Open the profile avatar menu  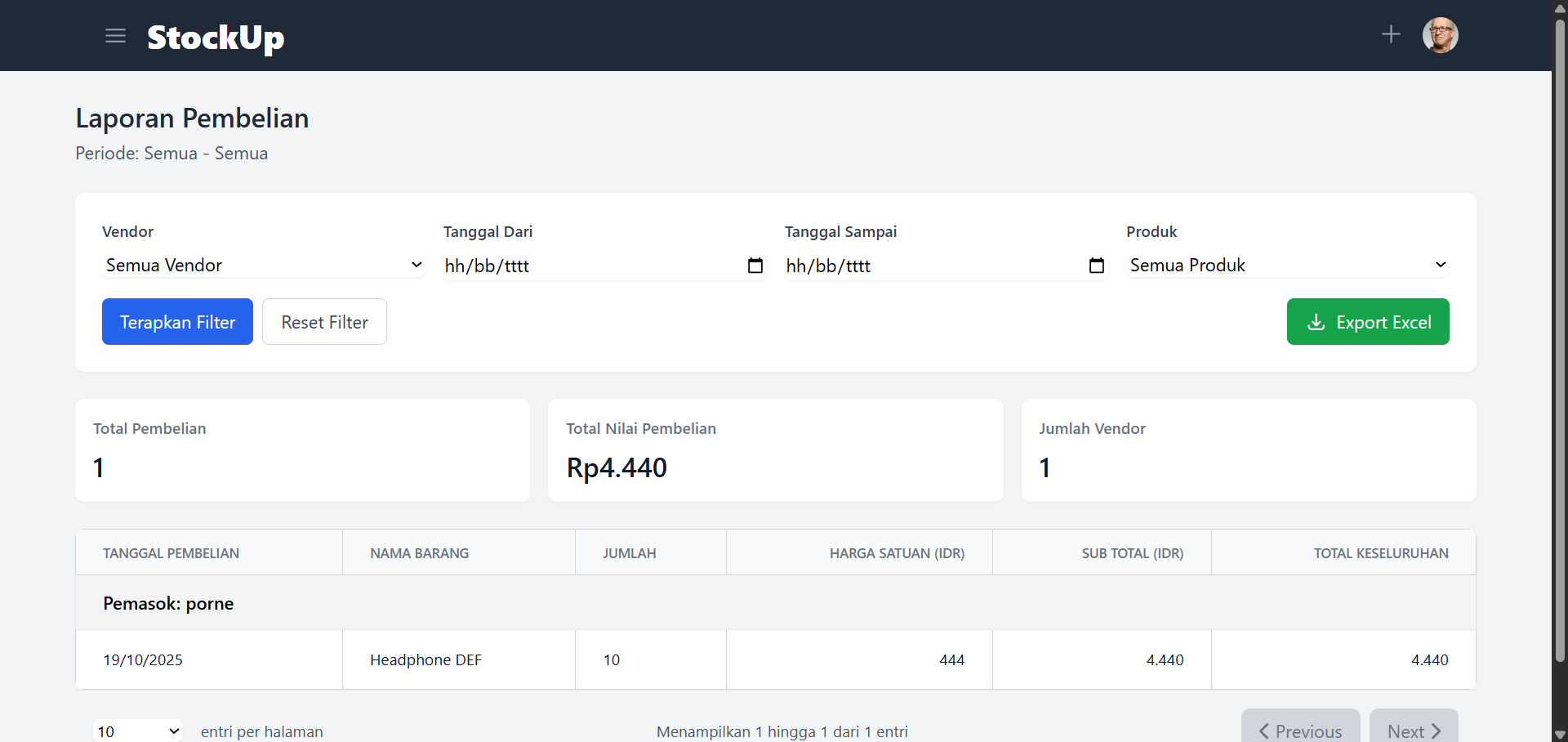tap(1441, 34)
